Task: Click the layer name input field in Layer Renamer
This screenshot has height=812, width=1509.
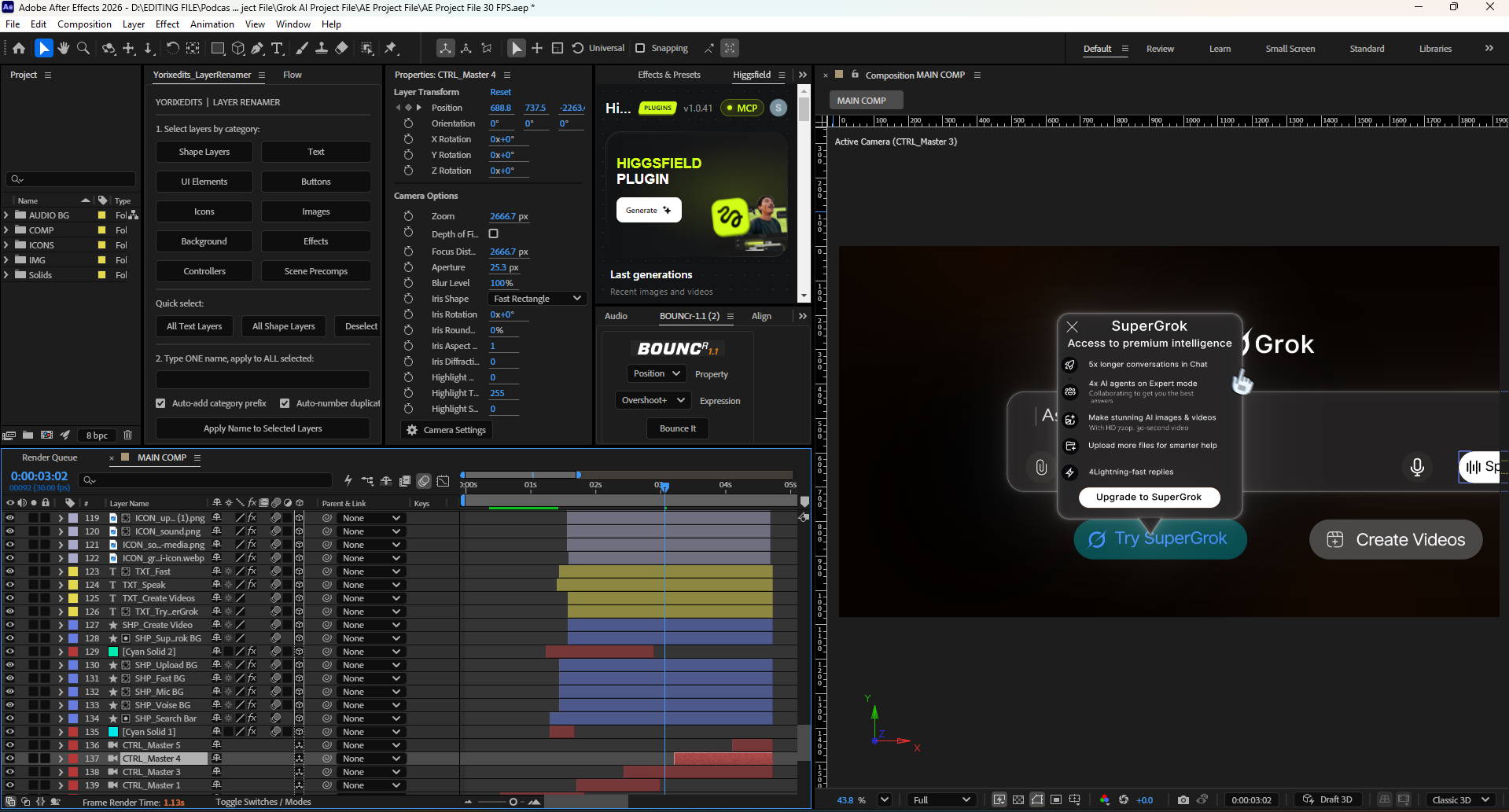Action: point(263,380)
